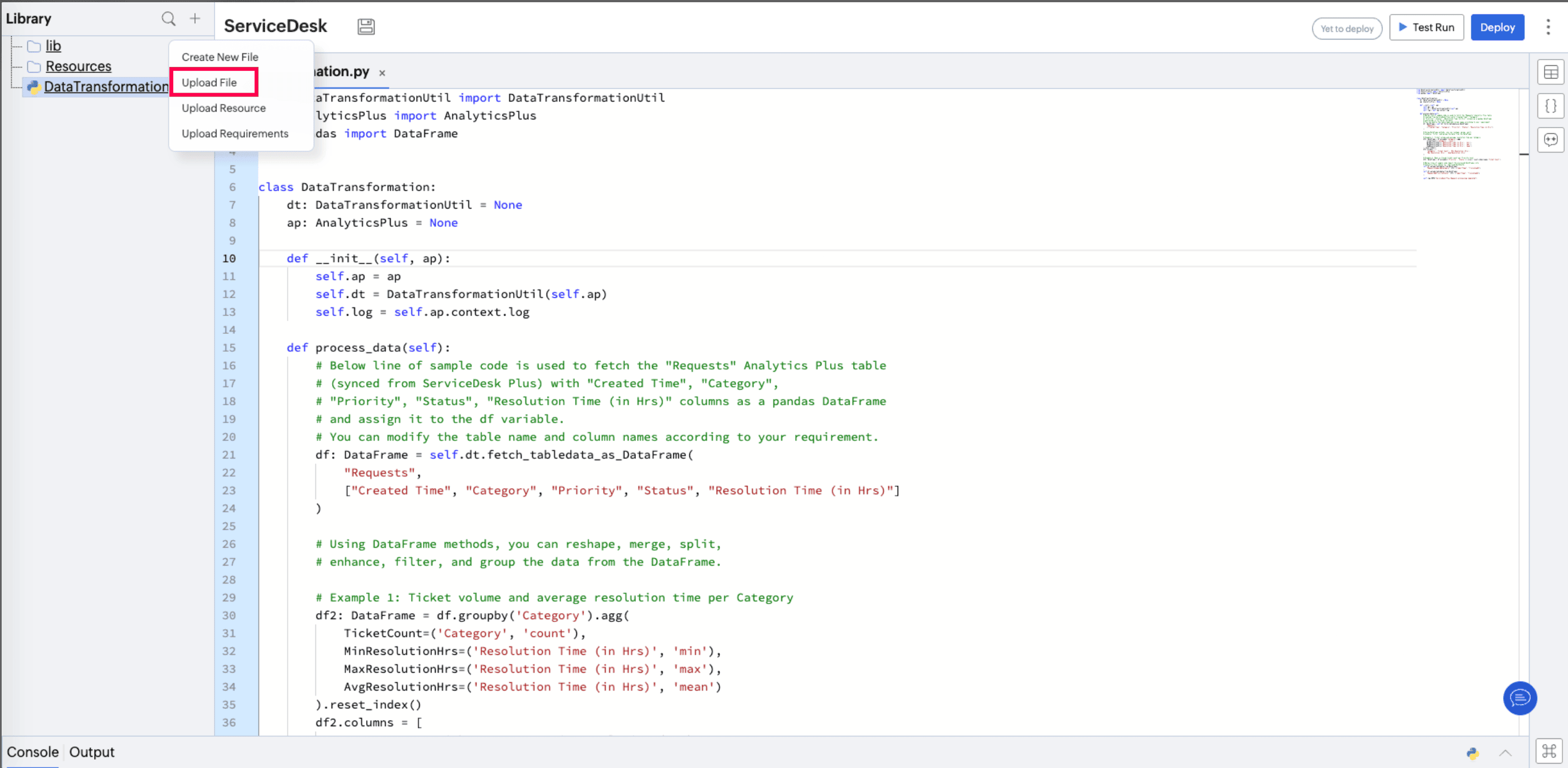This screenshot has height=768, width=1568.
Task: Switch to the Output tab
Action: [x=92, y=752]
